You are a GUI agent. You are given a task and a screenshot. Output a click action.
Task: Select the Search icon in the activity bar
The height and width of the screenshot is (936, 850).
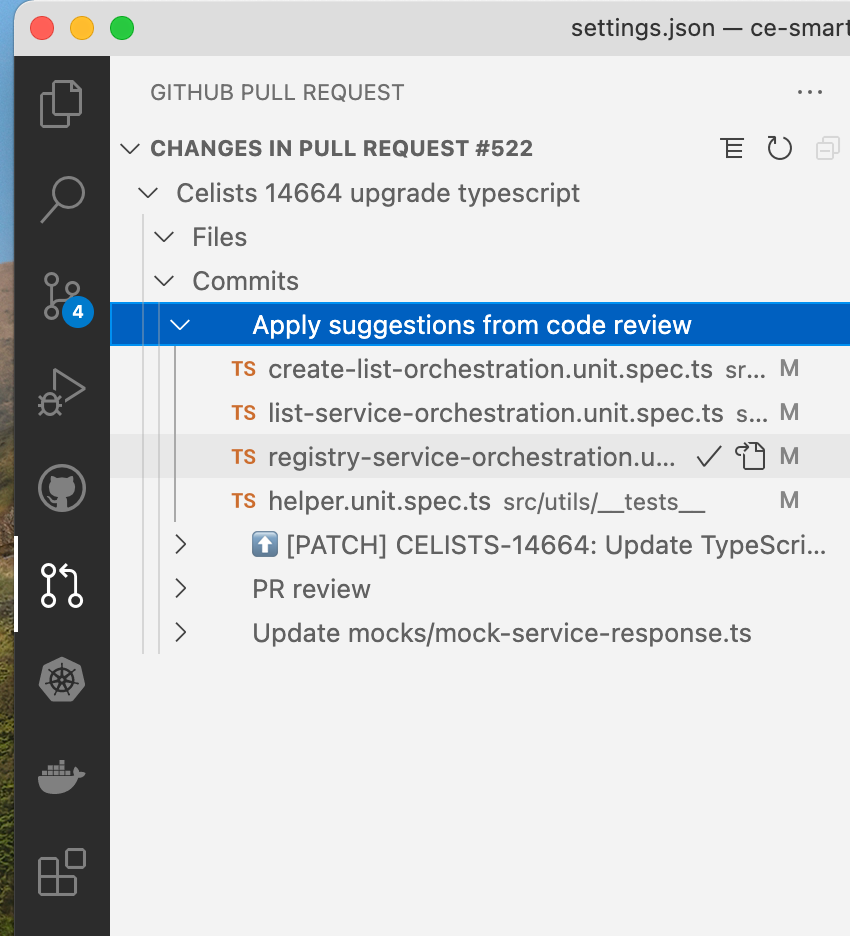pyautogui.click(x=61, y=199)
